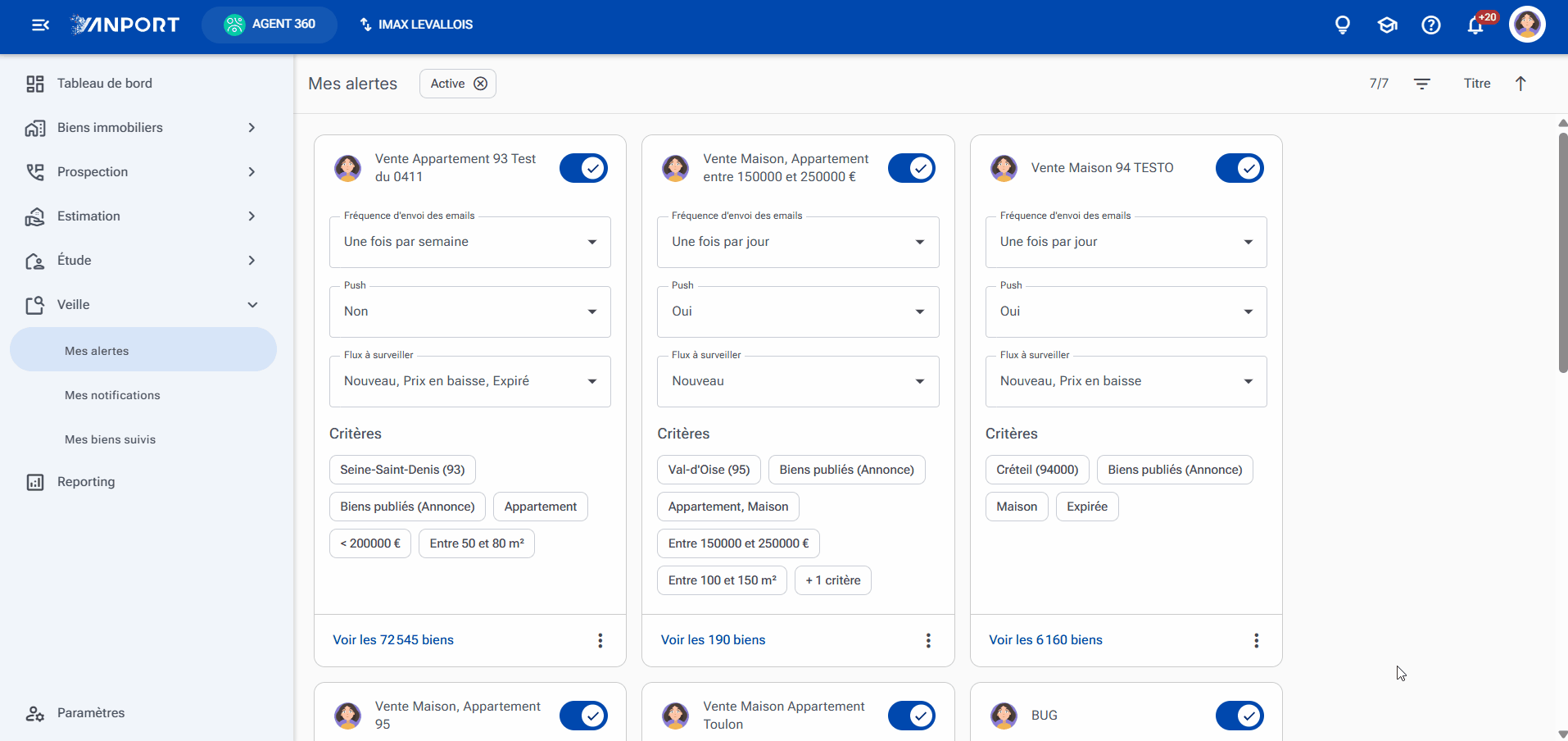Viewport: 1568px width, 741px height.
Task: Follow the Voir les 190 biens link
Action: tap(713, 640)
